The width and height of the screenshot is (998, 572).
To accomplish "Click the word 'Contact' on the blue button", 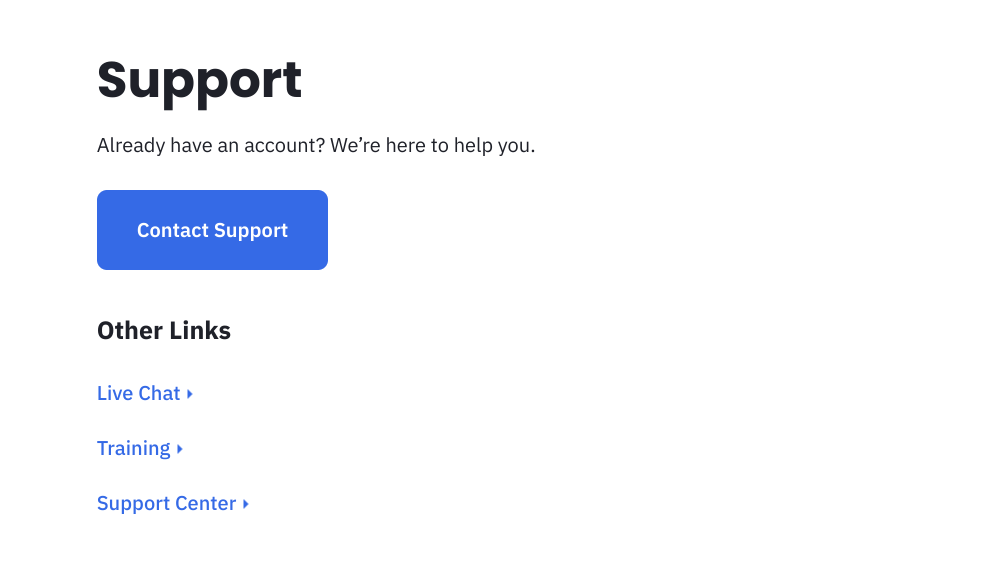I will tap(173, 230).
